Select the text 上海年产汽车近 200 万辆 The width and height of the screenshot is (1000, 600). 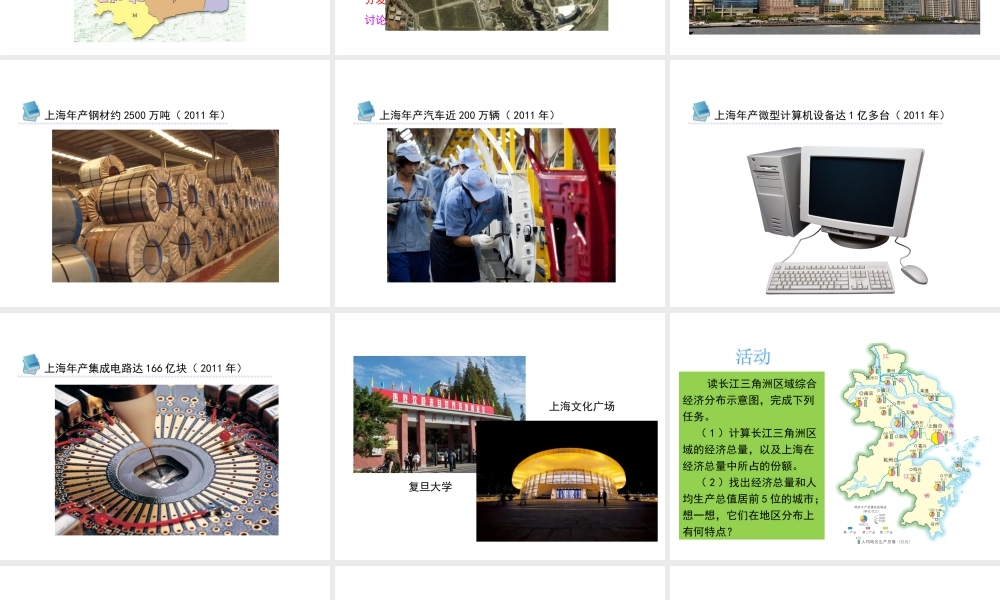point(439,115)
